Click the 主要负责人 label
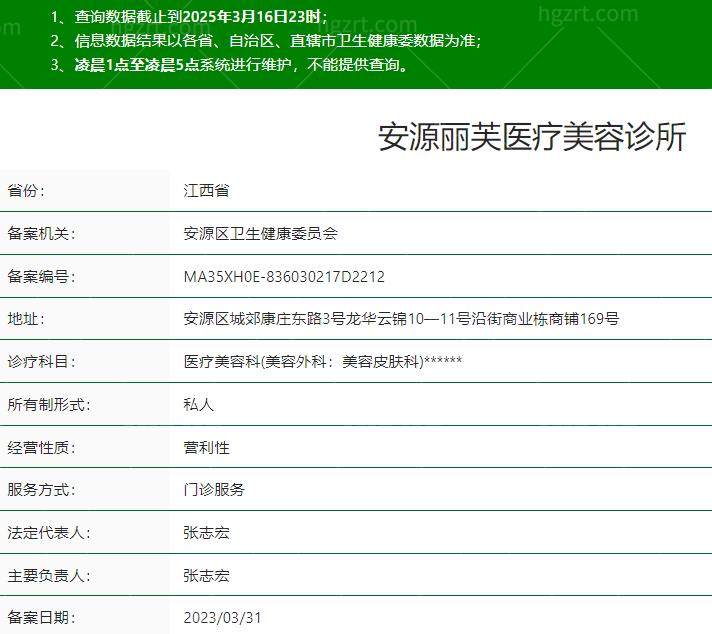Screen dimensions: 712x634 [x=49, y=575]
